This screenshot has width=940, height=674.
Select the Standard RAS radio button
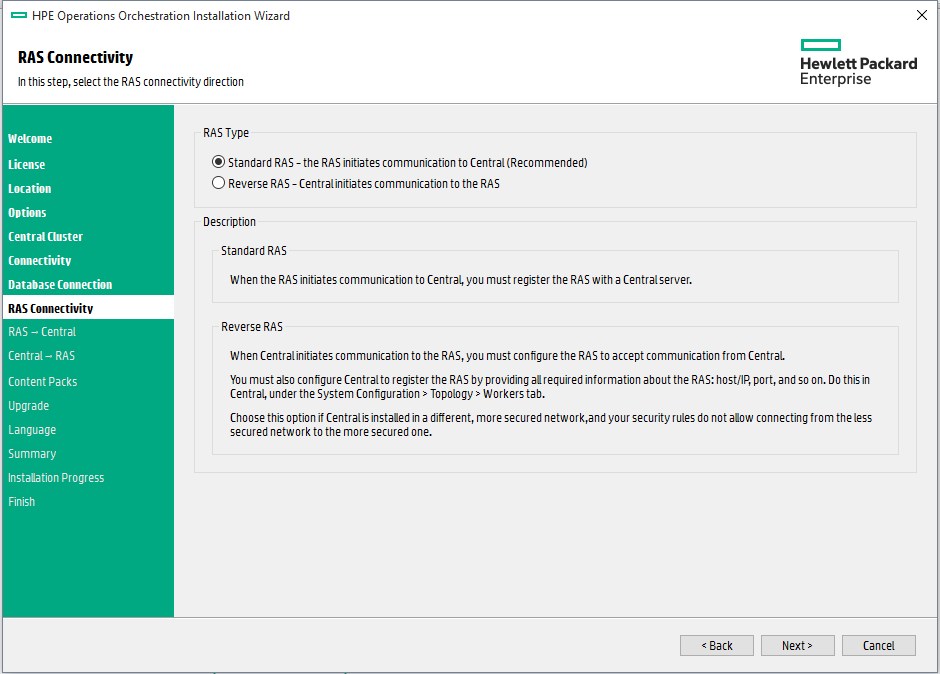click(x=219, y=162)
